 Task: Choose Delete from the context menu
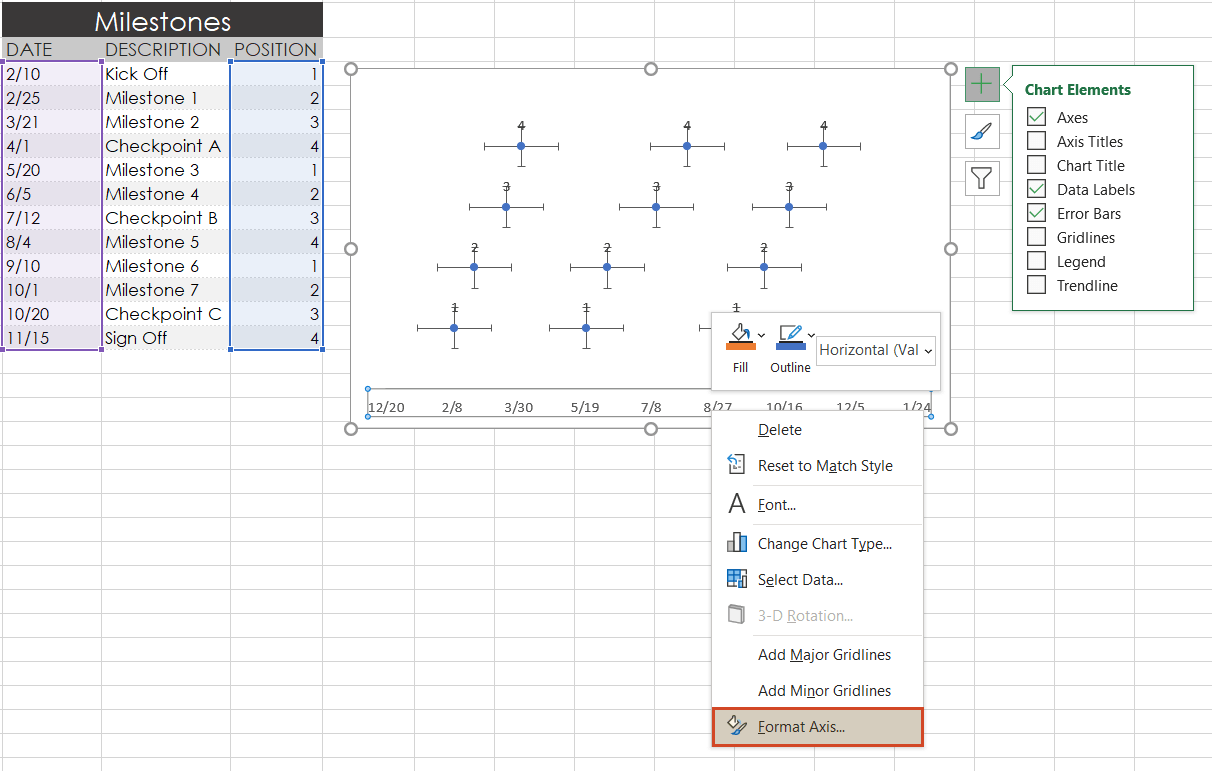point(779,429)
